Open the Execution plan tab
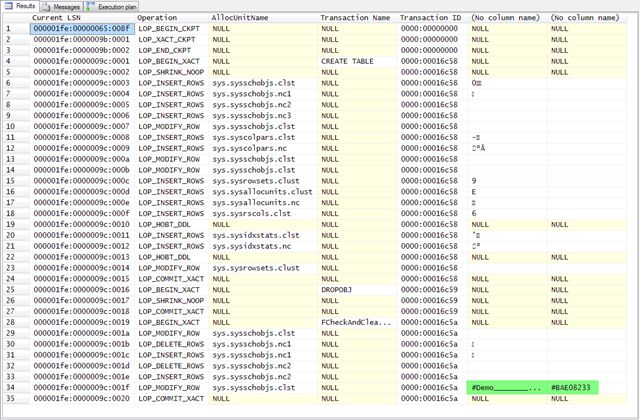This screenshot has width=640, height=420. [x=111, y=7]
